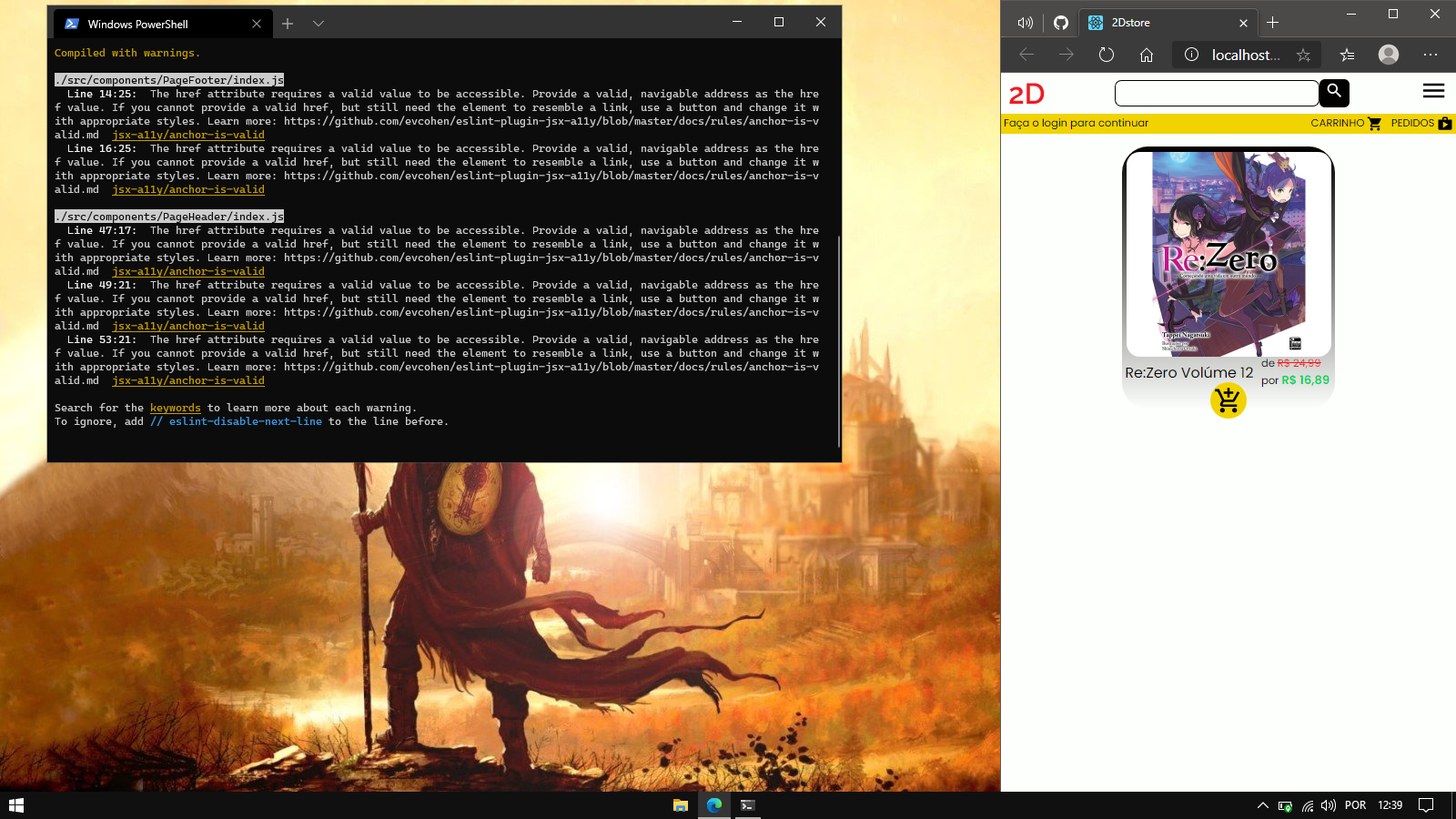Click the search magnifier button
This screenshot has height=819, width=1456.
[x=1334, y=92]
